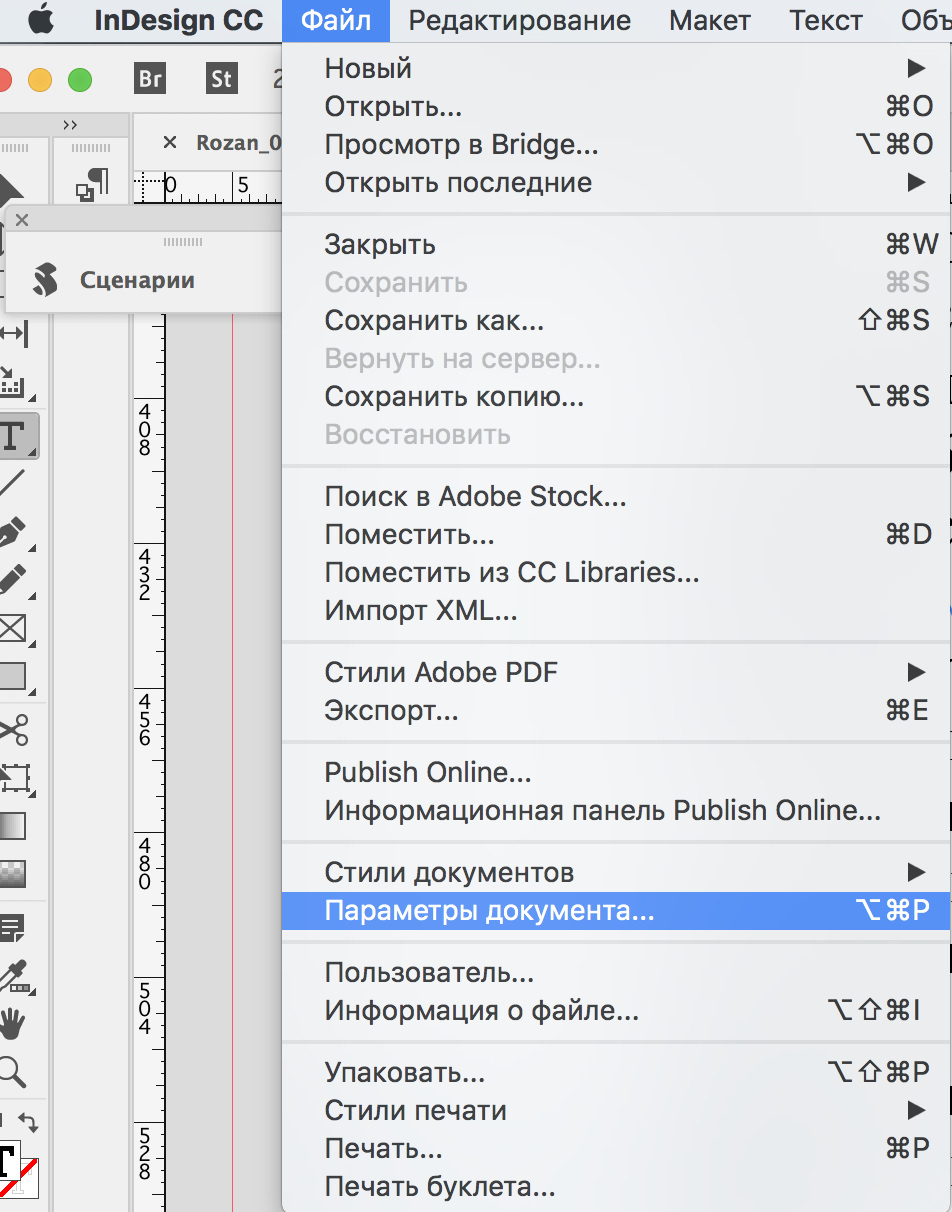Open the Текст menu
Viewport: 952px width, 1212px height.
[826, 20]
